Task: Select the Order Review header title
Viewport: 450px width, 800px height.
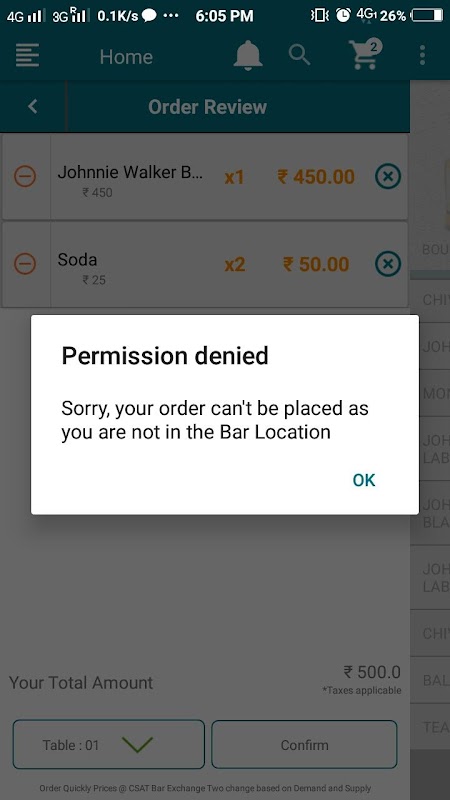Action: coord(207,107)
